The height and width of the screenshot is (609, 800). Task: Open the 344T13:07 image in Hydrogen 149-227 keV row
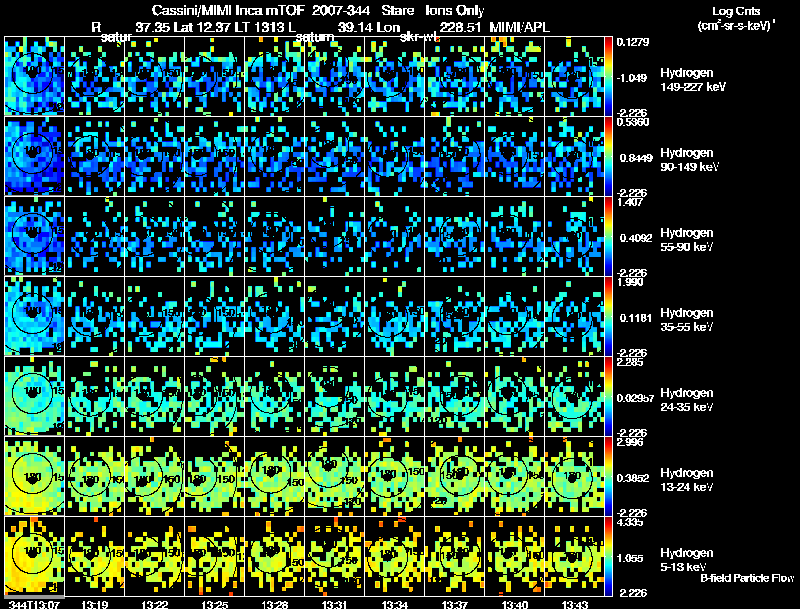click(x=34, y=76)
